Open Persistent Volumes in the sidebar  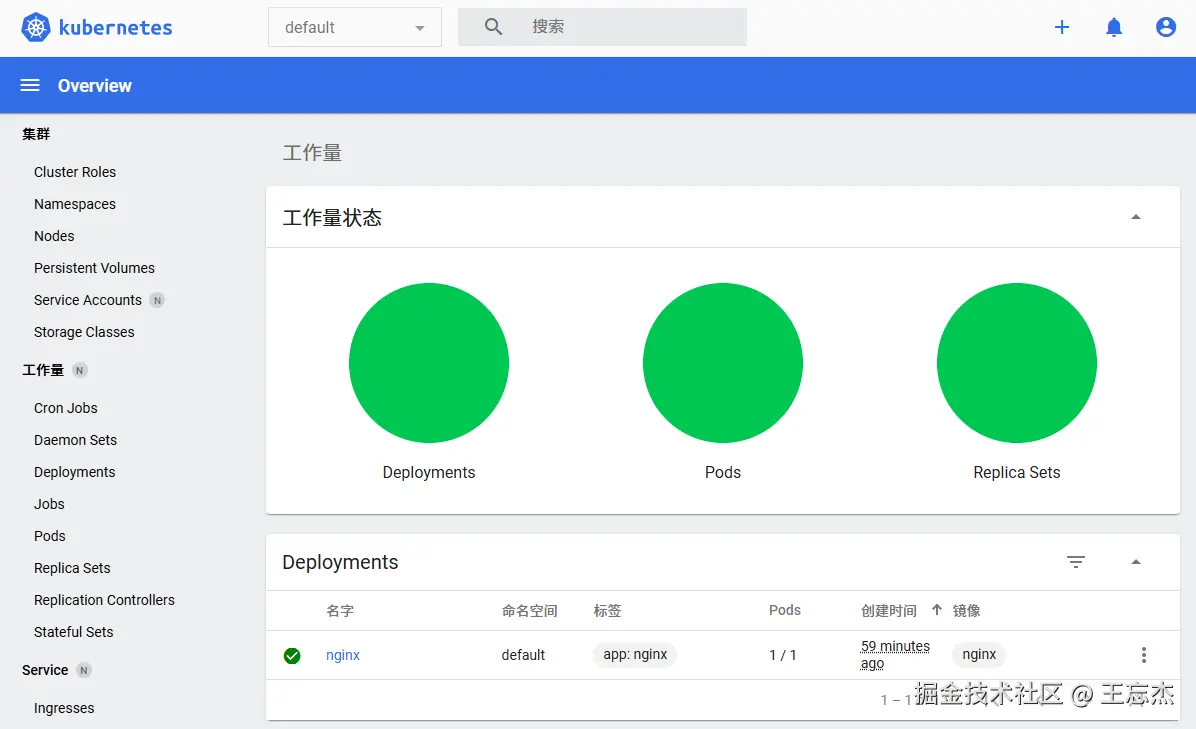95,268
